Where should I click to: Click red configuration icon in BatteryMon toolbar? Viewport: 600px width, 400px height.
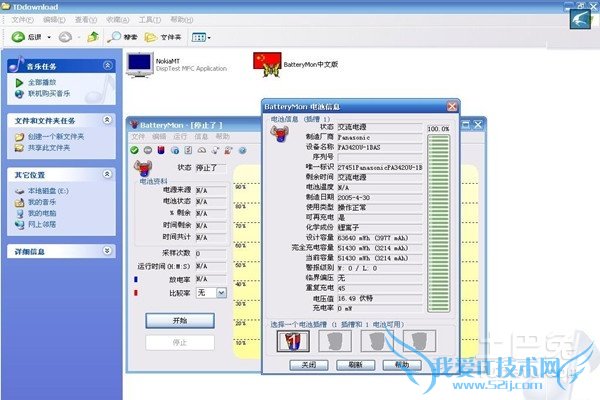pos(229,150)
